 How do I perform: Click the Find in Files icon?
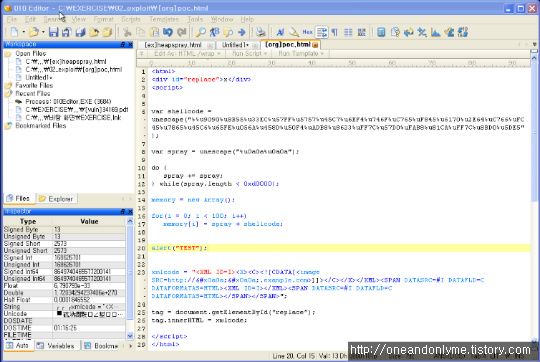click(x=228, y=32)
